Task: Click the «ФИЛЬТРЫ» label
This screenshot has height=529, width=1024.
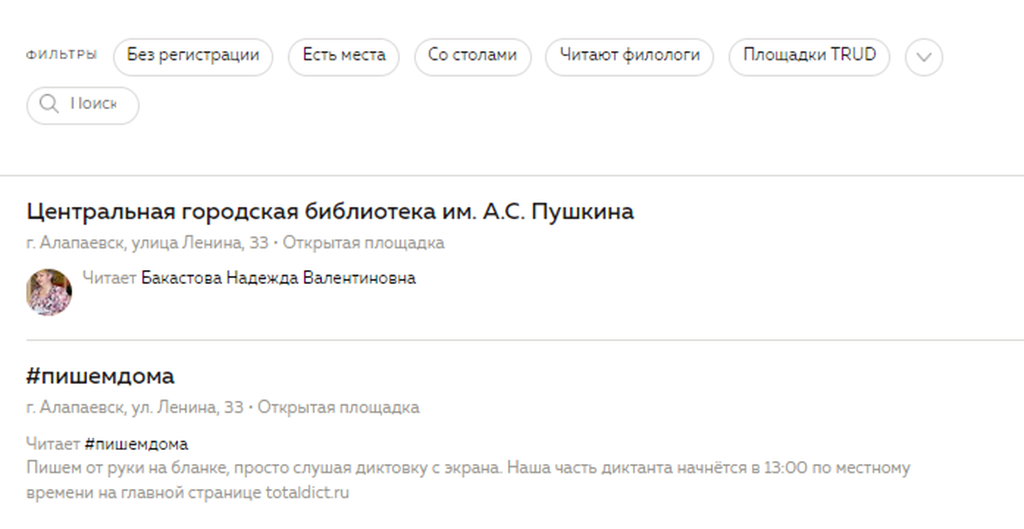Action: (x=61, y=55)
